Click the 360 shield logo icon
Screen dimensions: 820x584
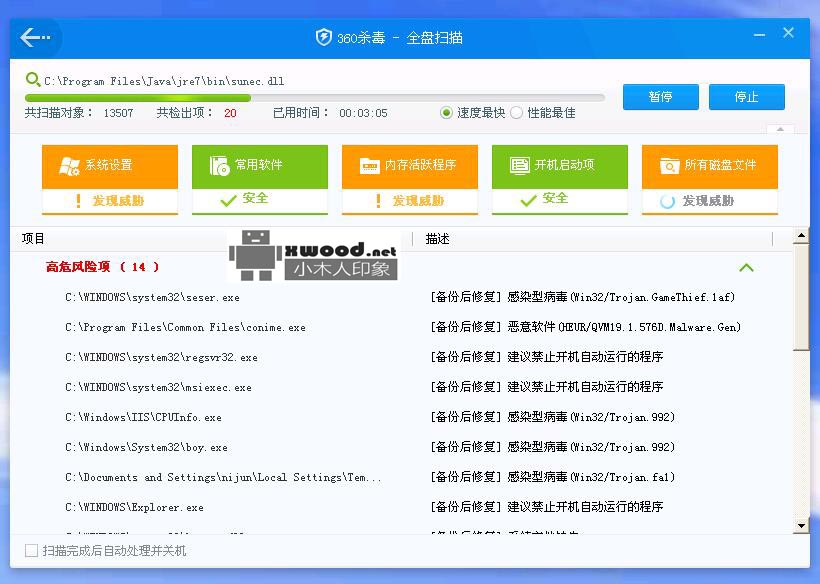click(324, 37)
